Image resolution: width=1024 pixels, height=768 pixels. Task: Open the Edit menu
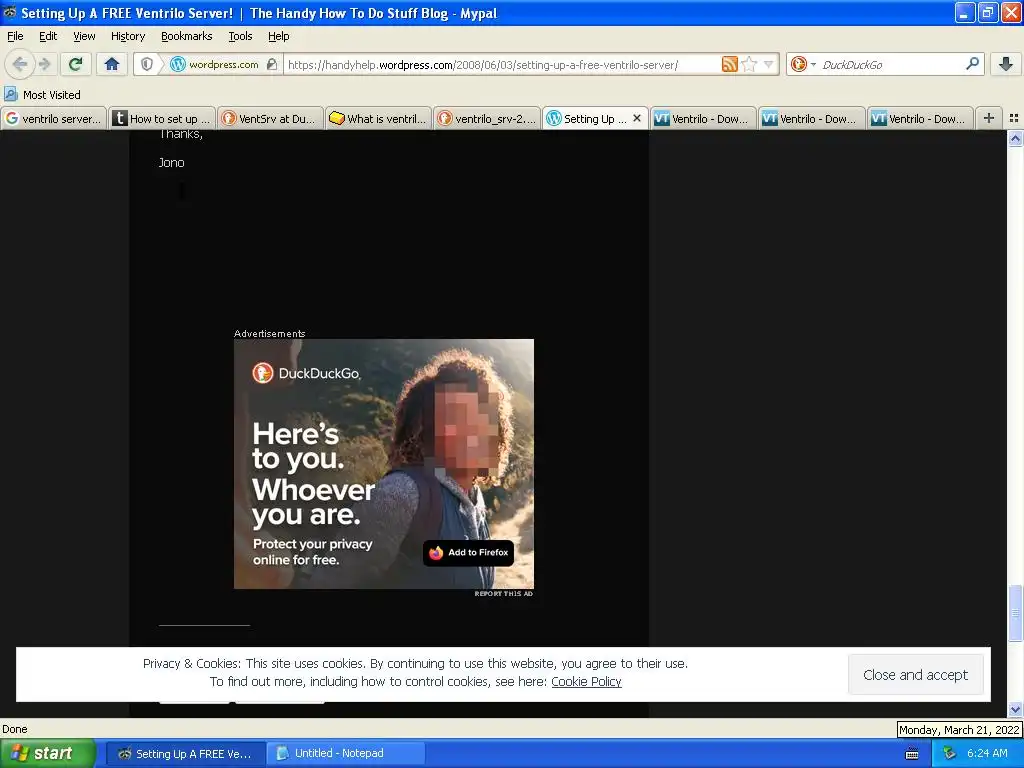coord(48,36)
